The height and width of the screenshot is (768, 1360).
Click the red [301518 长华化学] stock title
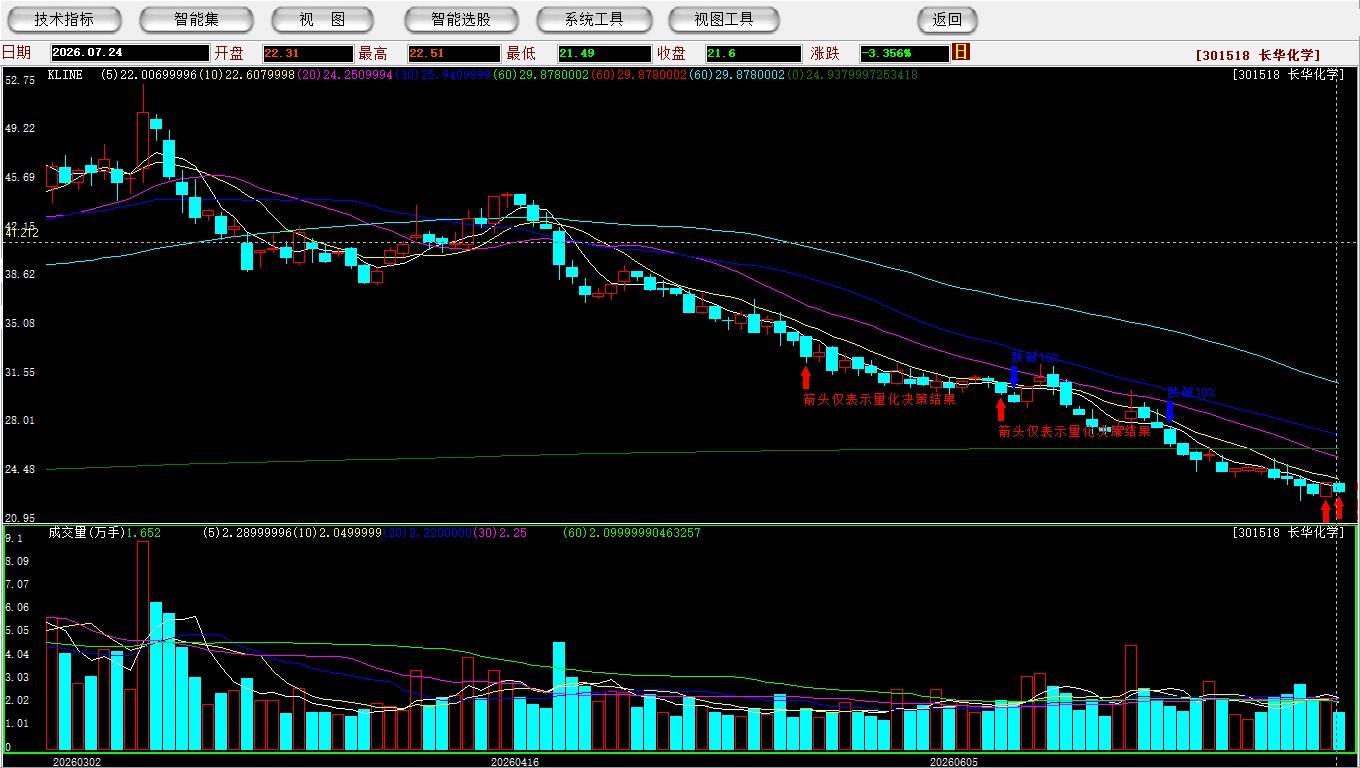(1258, 55)
